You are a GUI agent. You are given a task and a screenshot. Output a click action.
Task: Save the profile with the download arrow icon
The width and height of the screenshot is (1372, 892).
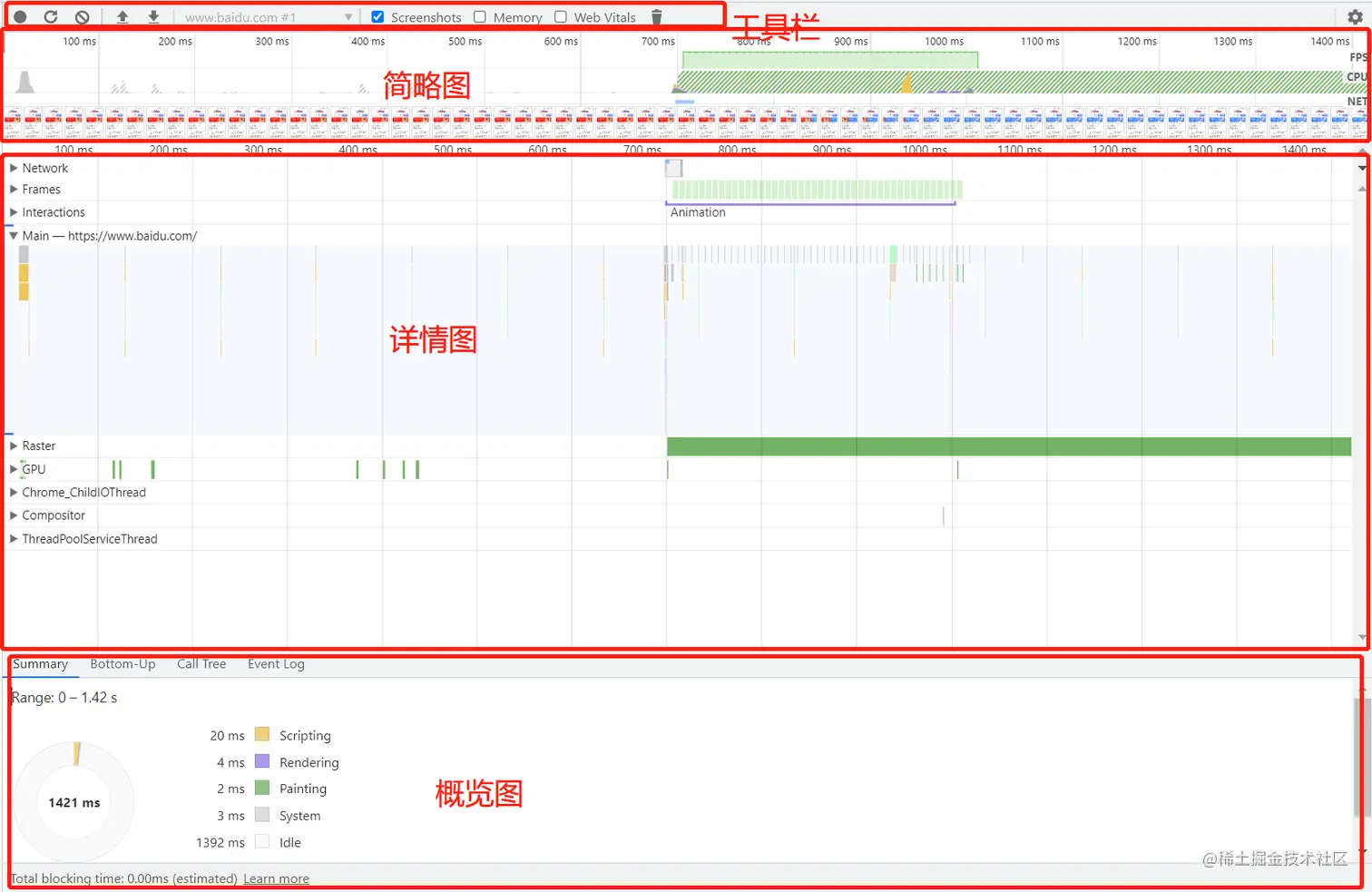pyautogui.click(x=153, y=17)
